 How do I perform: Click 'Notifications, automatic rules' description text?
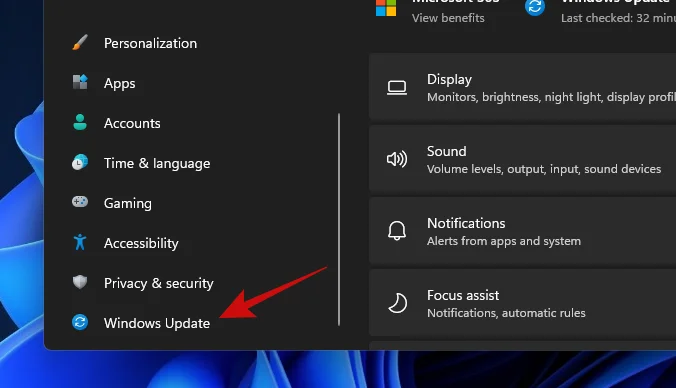pyautogui.click(x=506, y=313)
